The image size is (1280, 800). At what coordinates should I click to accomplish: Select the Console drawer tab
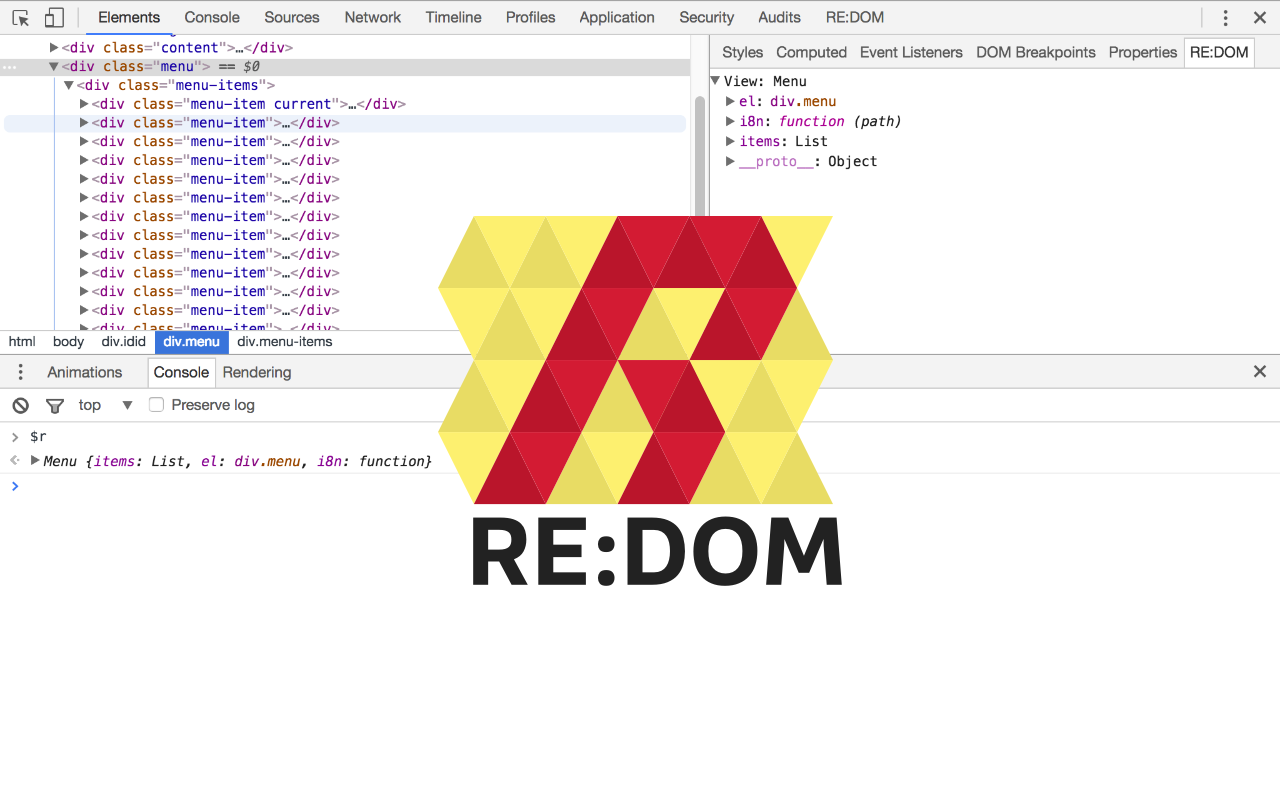click(x=181, y=372)
